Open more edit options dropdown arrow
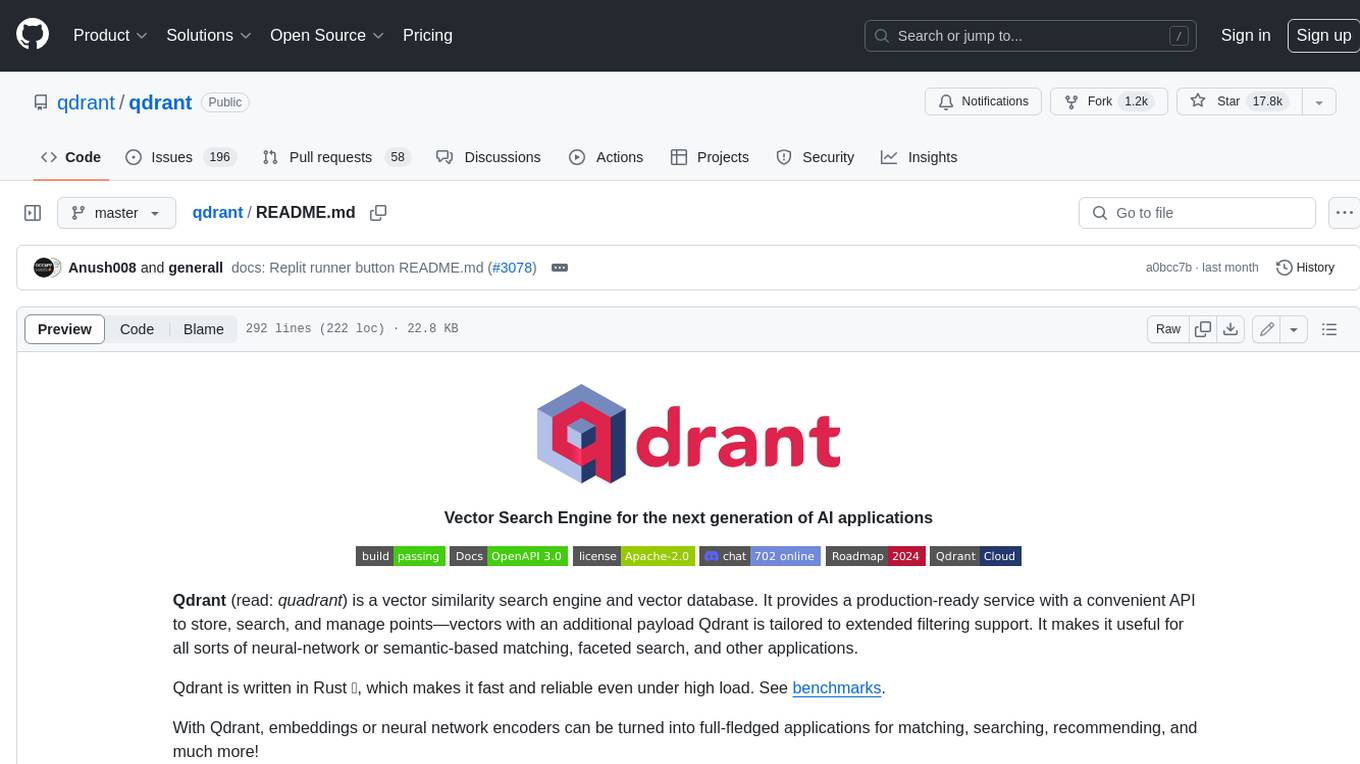The image size is (1360, 764). tap(1294, 329)
